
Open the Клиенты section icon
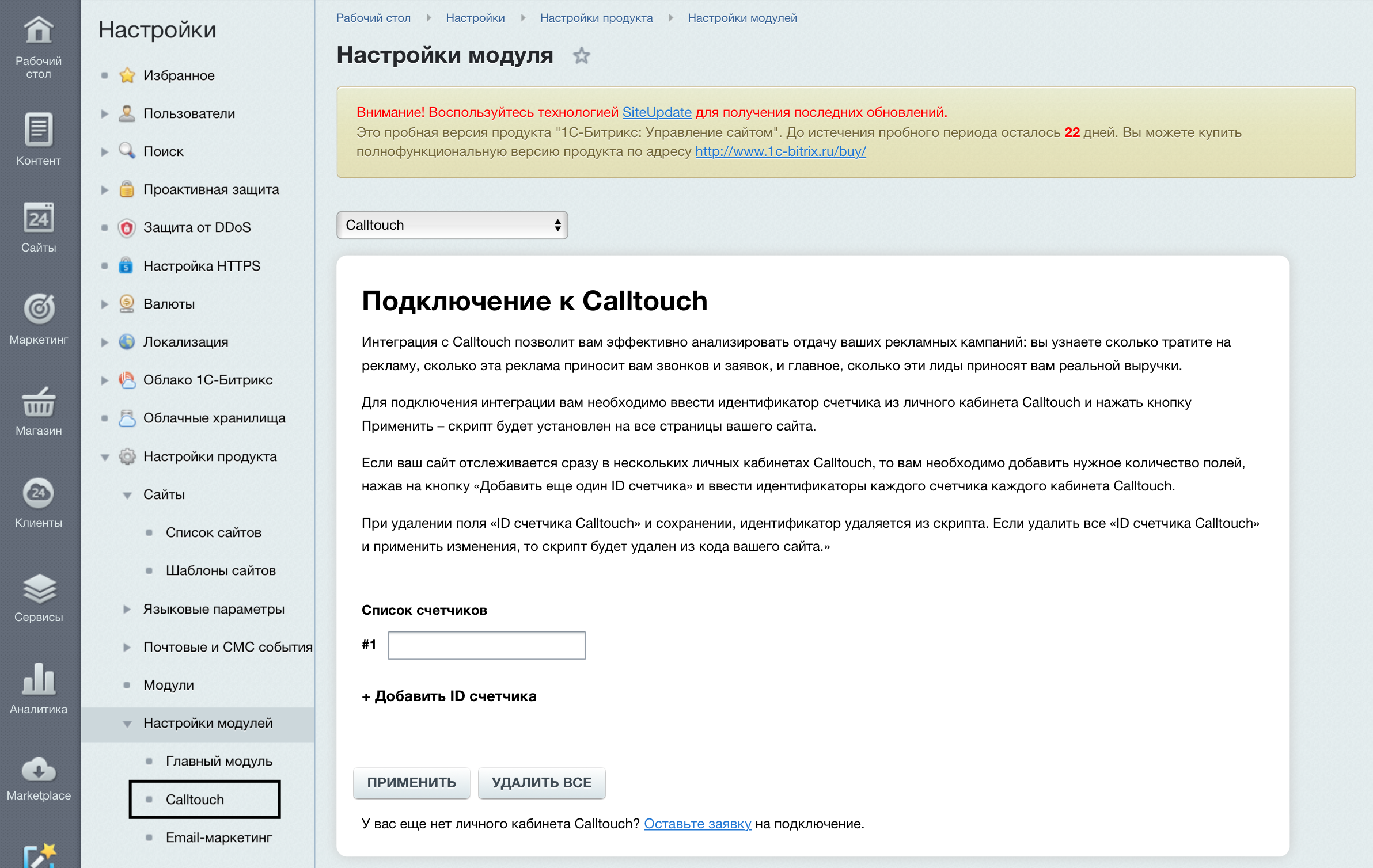tap(39, 493)
